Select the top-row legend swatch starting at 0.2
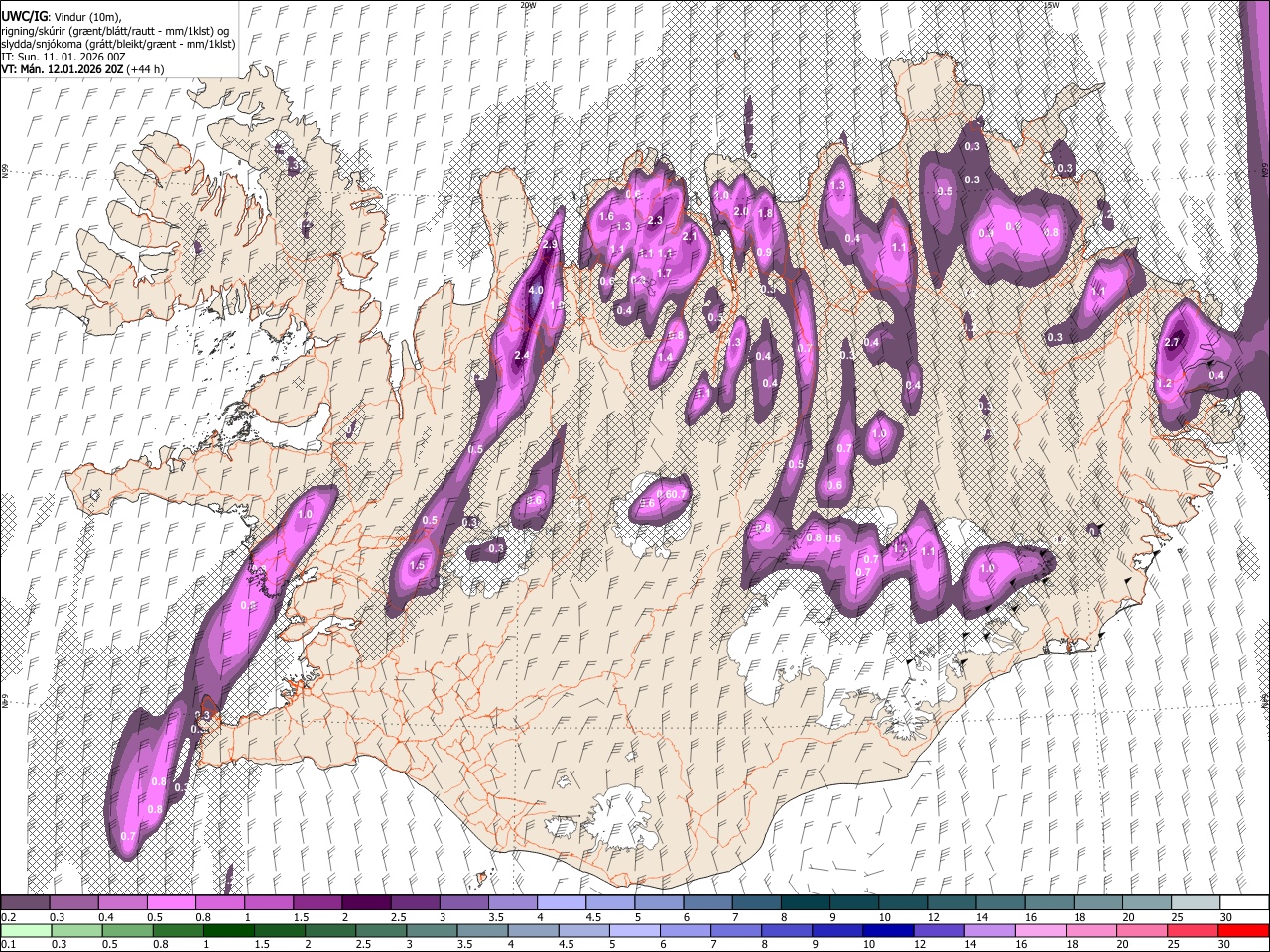The width and height of the screenshot is (1270, 952). point(25,902)
